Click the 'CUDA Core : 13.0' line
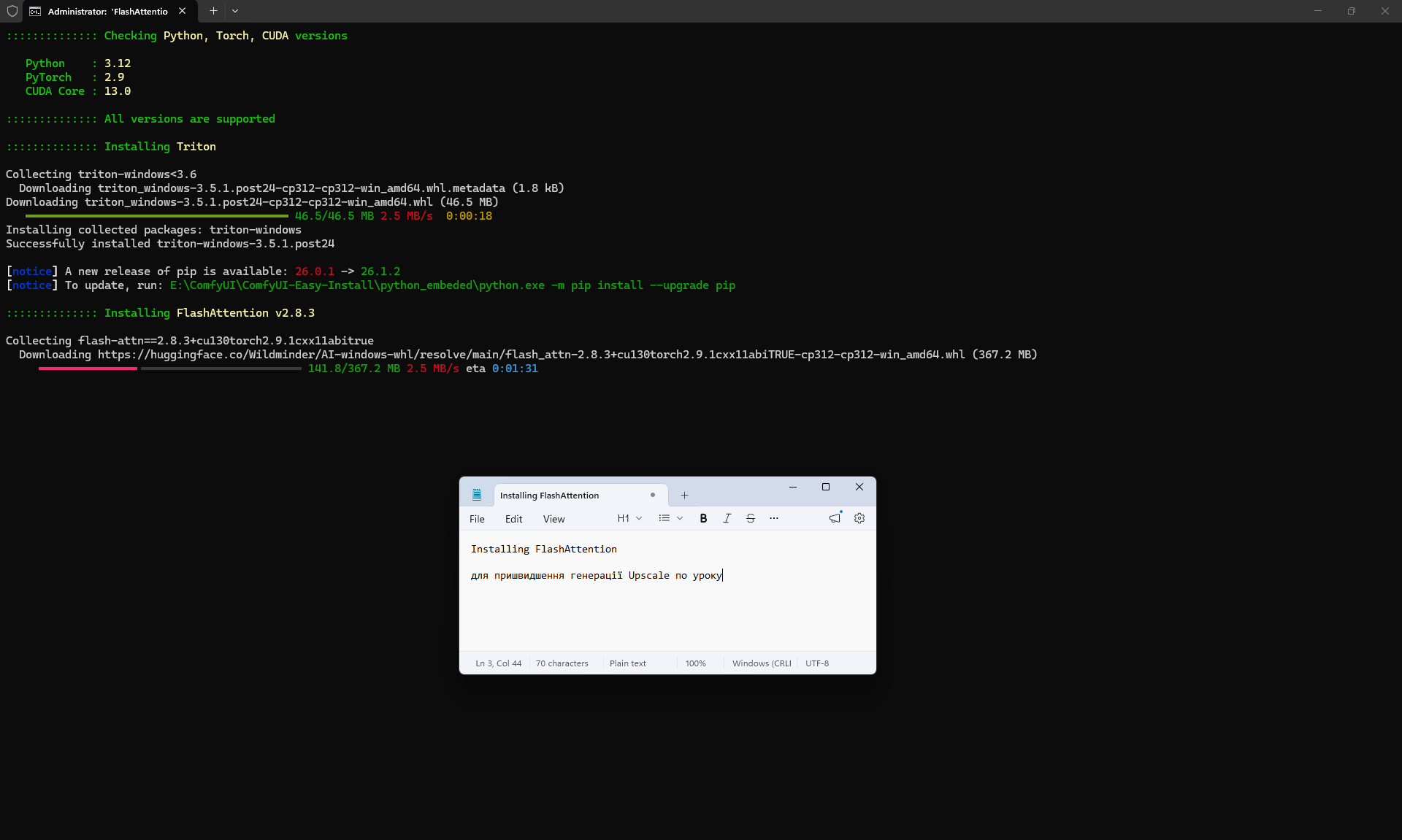This screenshot has height=840, width=1402. click(x=78, y=91)
